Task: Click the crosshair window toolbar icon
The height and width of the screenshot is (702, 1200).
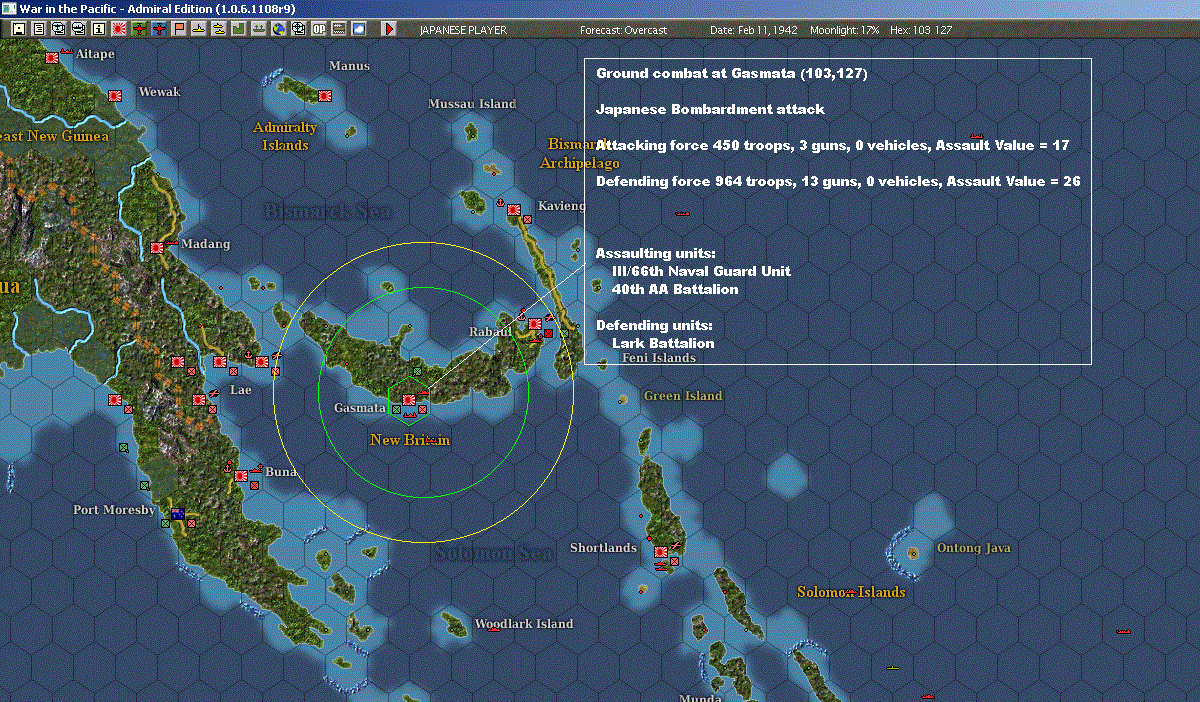Action: point(297,29)
